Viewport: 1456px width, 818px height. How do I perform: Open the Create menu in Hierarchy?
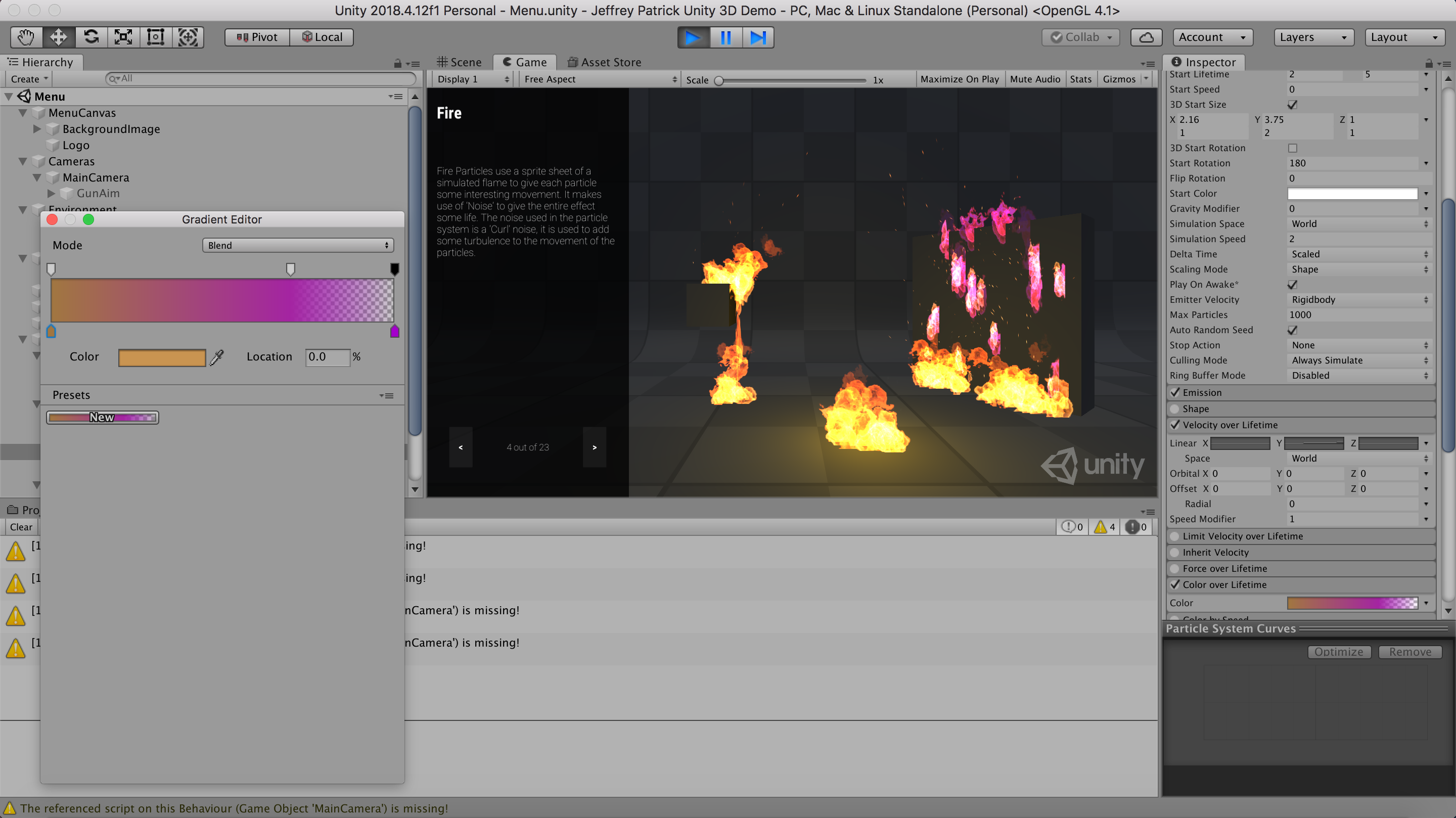pos(28,79)
